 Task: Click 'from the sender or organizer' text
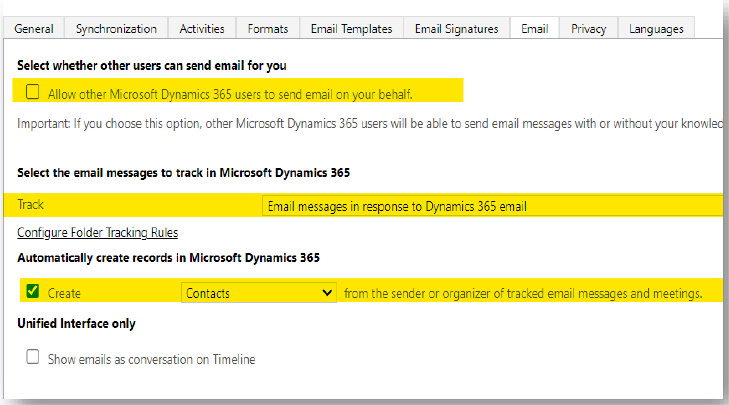[x=523, y=294]
